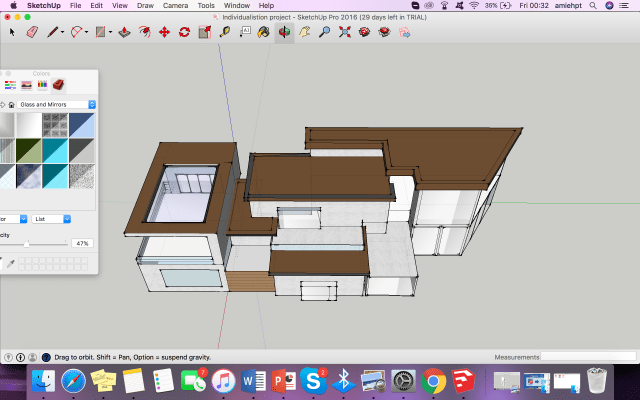Select the gray tinted glass swatch

[82, 151]
